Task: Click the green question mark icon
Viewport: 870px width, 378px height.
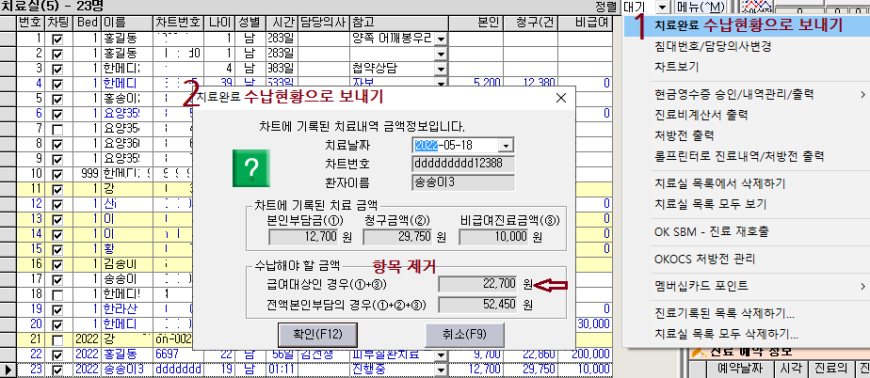Action: [x=252, y=168]
